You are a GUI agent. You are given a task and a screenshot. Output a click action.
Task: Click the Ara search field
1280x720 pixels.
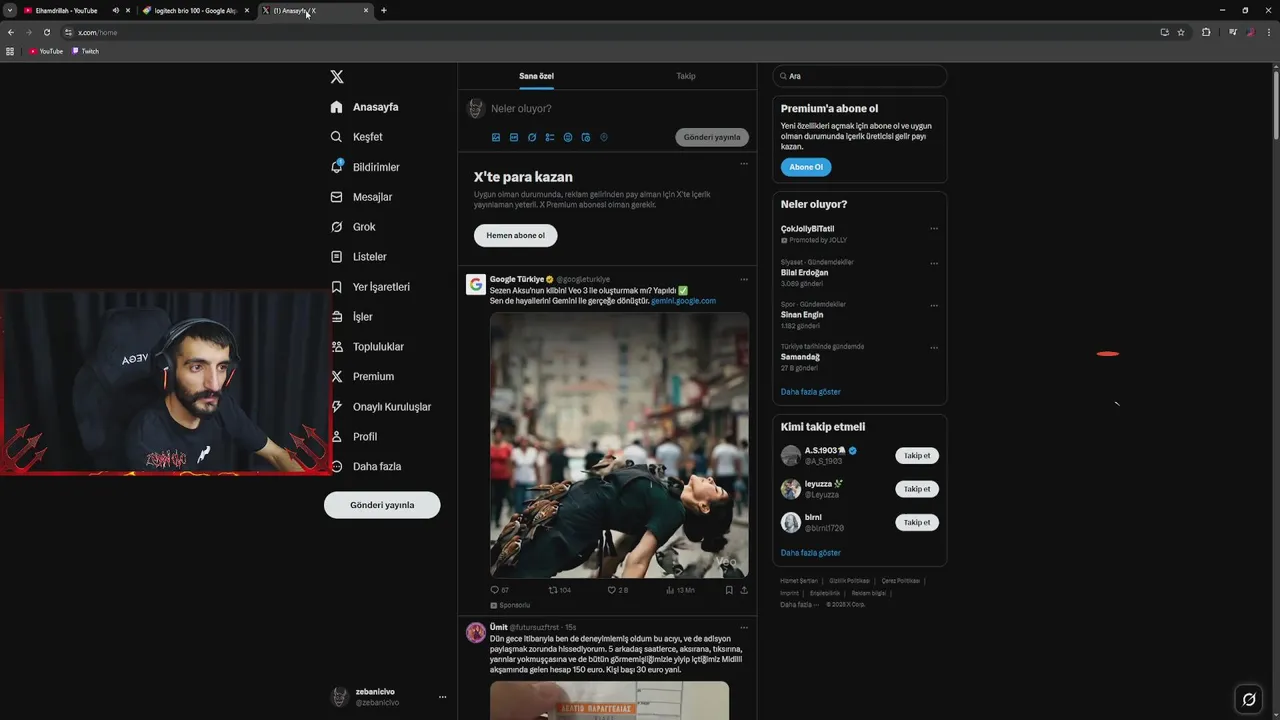tap(860, 76)
